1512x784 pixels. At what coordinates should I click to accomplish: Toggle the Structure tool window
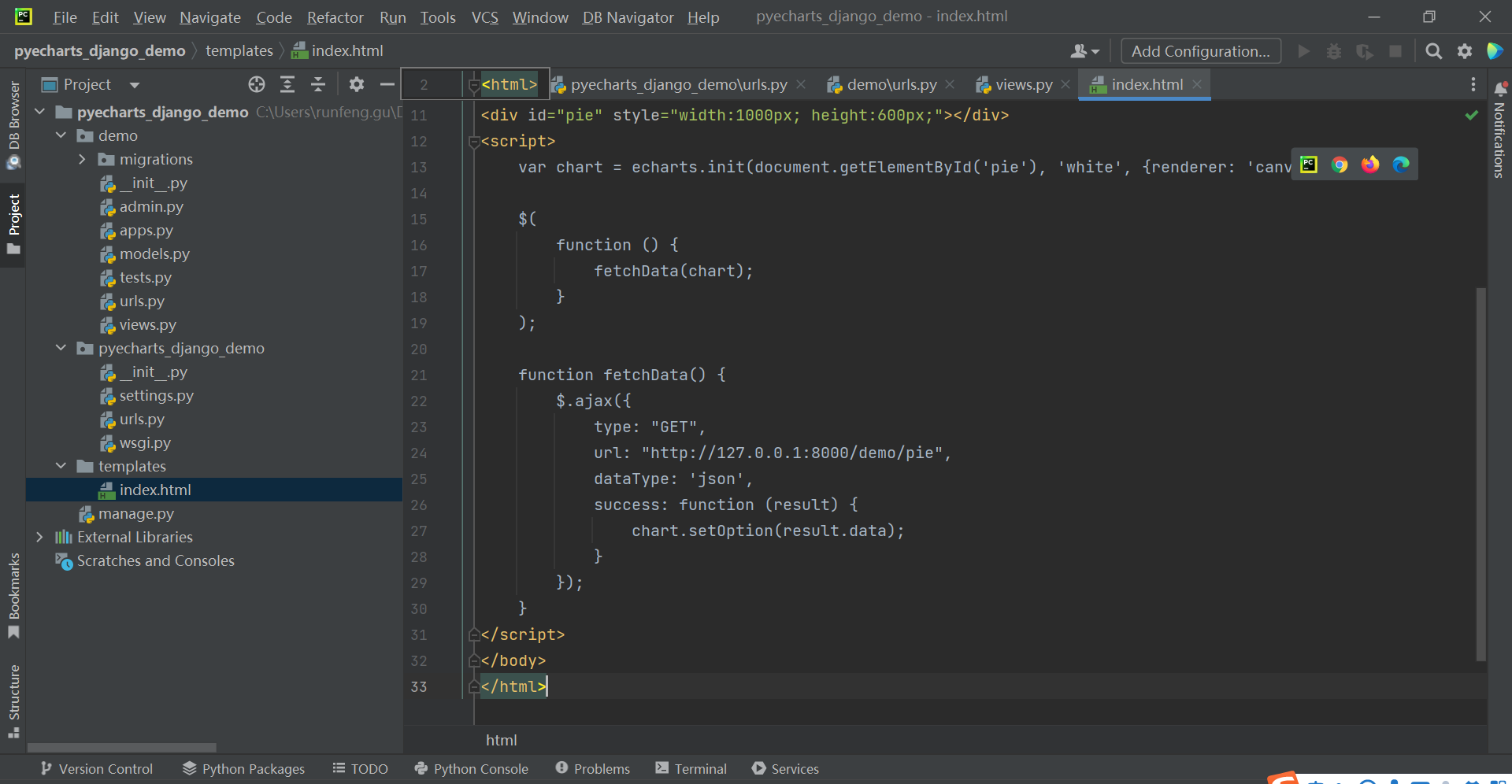pyautogui.click(x=13, y=701)
